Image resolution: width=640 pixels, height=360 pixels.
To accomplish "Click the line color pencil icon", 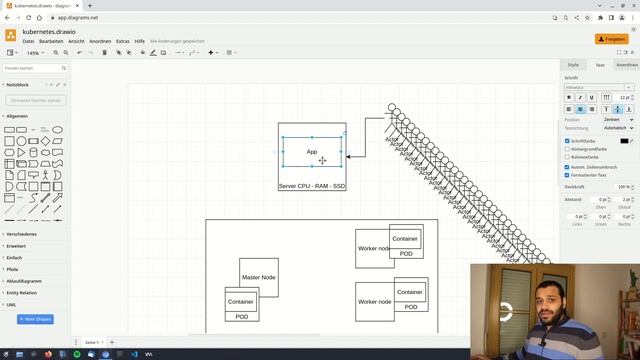I will (x=153, y=53).
